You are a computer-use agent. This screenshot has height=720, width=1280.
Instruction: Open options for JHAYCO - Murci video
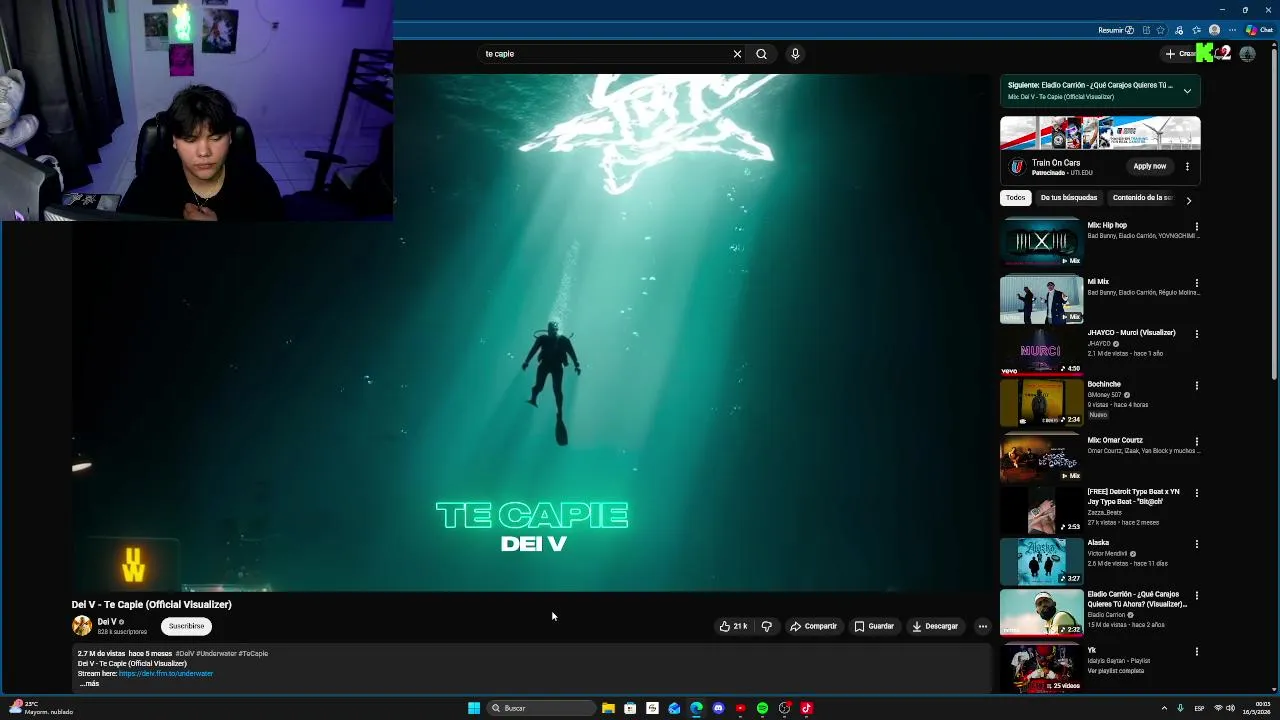[1196, 334]
